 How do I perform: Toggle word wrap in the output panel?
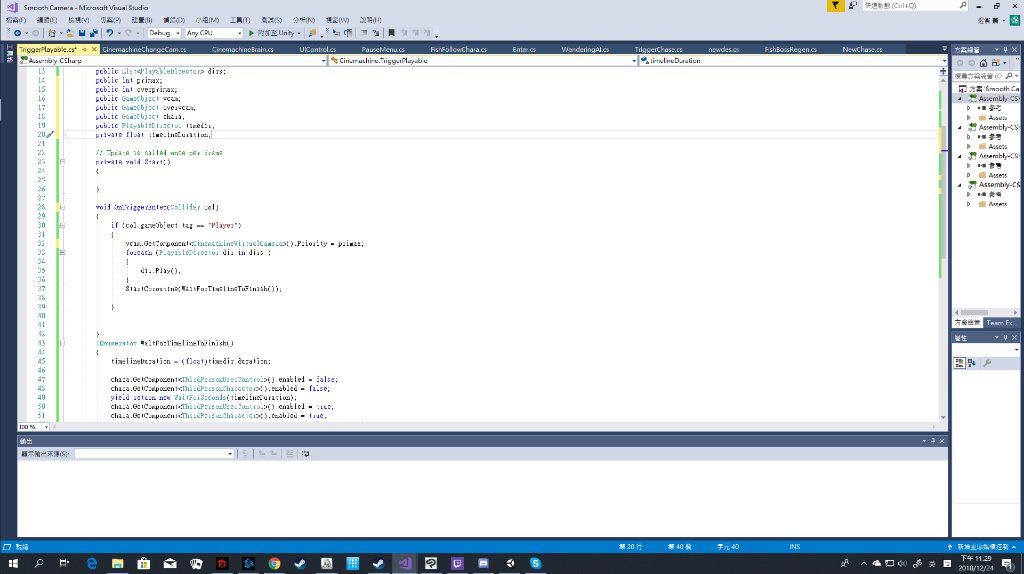(304, 453)
